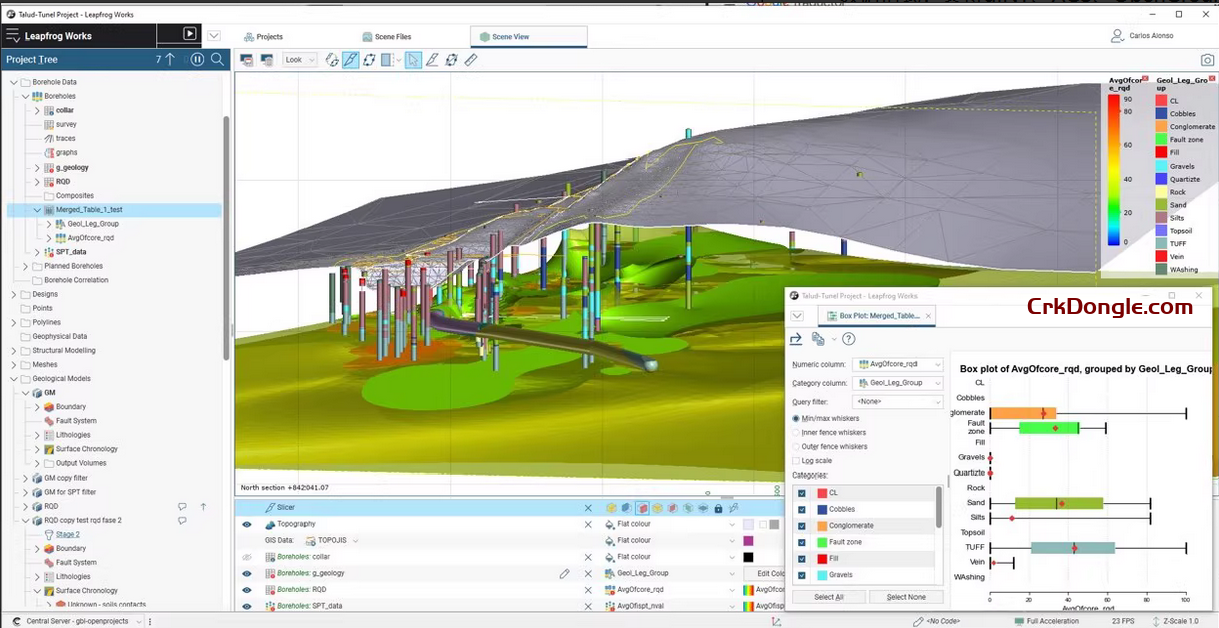Switch to the Projects tab
The width and height of the screenshot is (1219, 628).
(264, 36)
